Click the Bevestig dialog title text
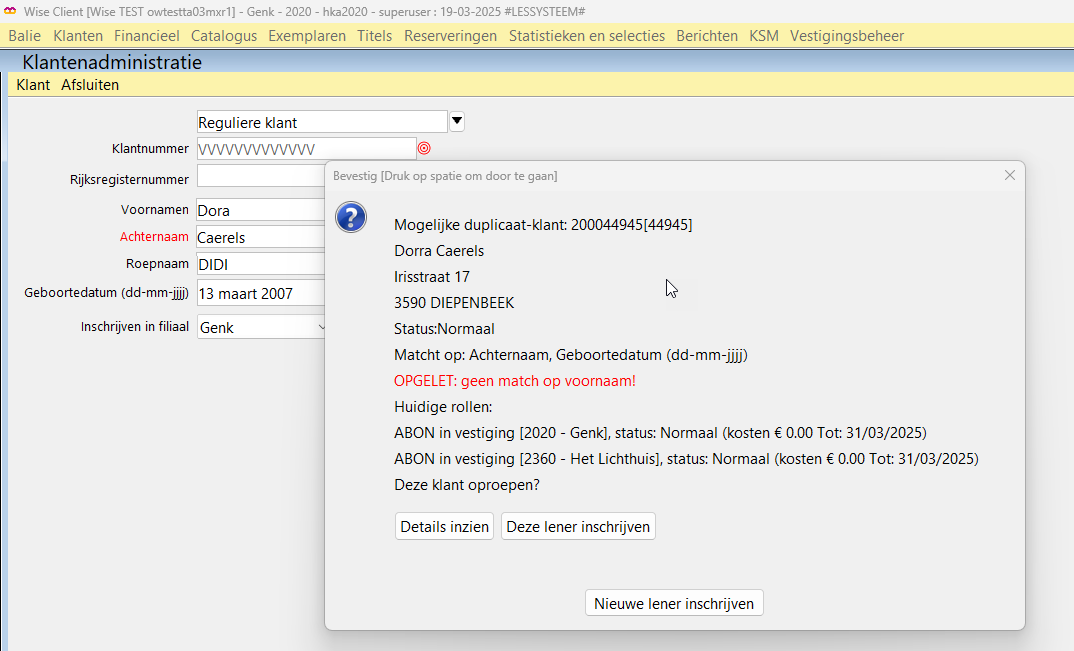This screenshot has height=651, width=1074. pyautogui.click(x=445, y=176)
